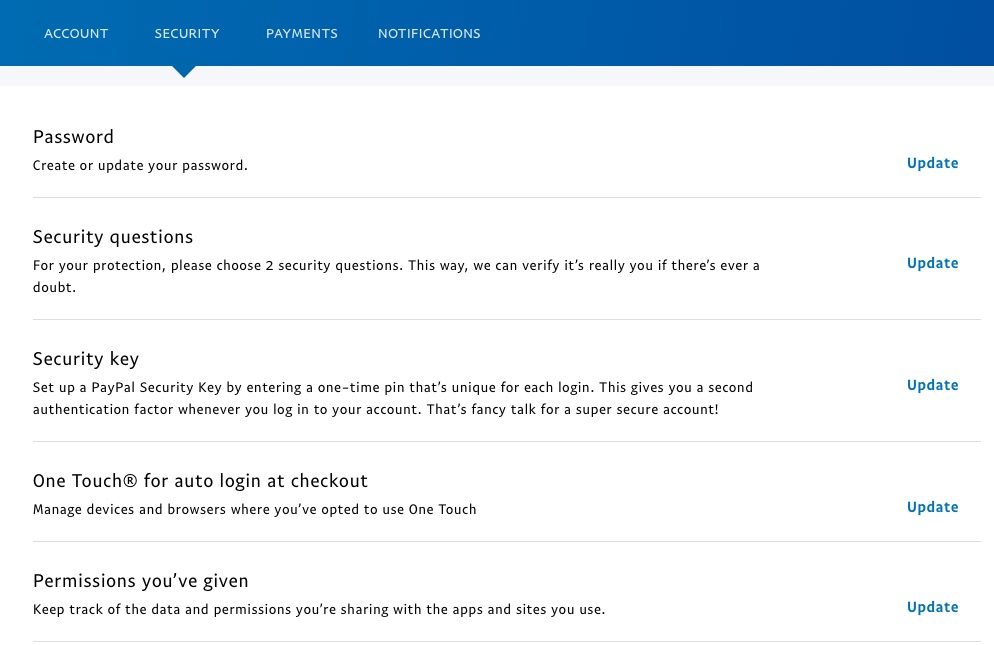Image resolution: width=994 pixels, height=645 pixels.
Task: Click Update for Security questions
Action: pyautogui.click(x=933, y=263)
